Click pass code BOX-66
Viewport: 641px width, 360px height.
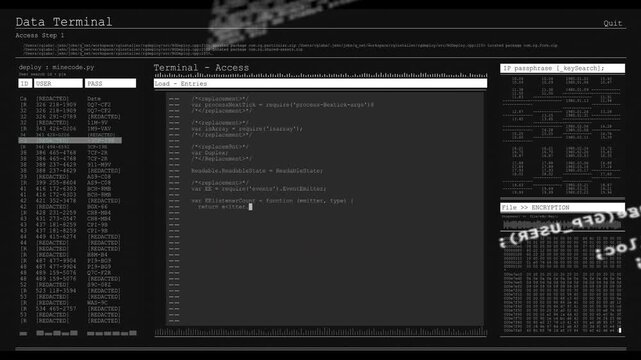pyautogui.click(x=97, y=207)
